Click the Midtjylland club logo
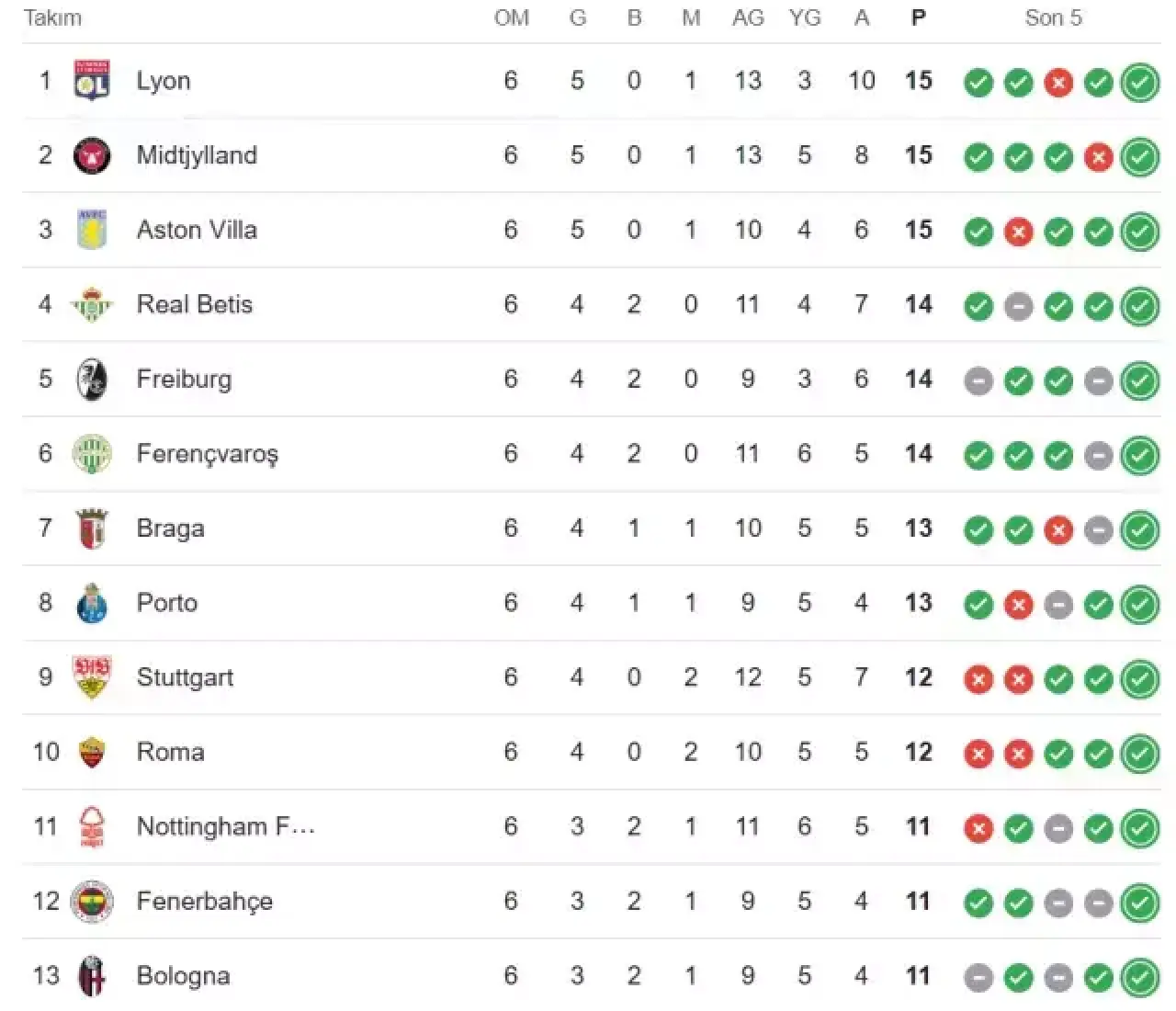 (92, 155)
